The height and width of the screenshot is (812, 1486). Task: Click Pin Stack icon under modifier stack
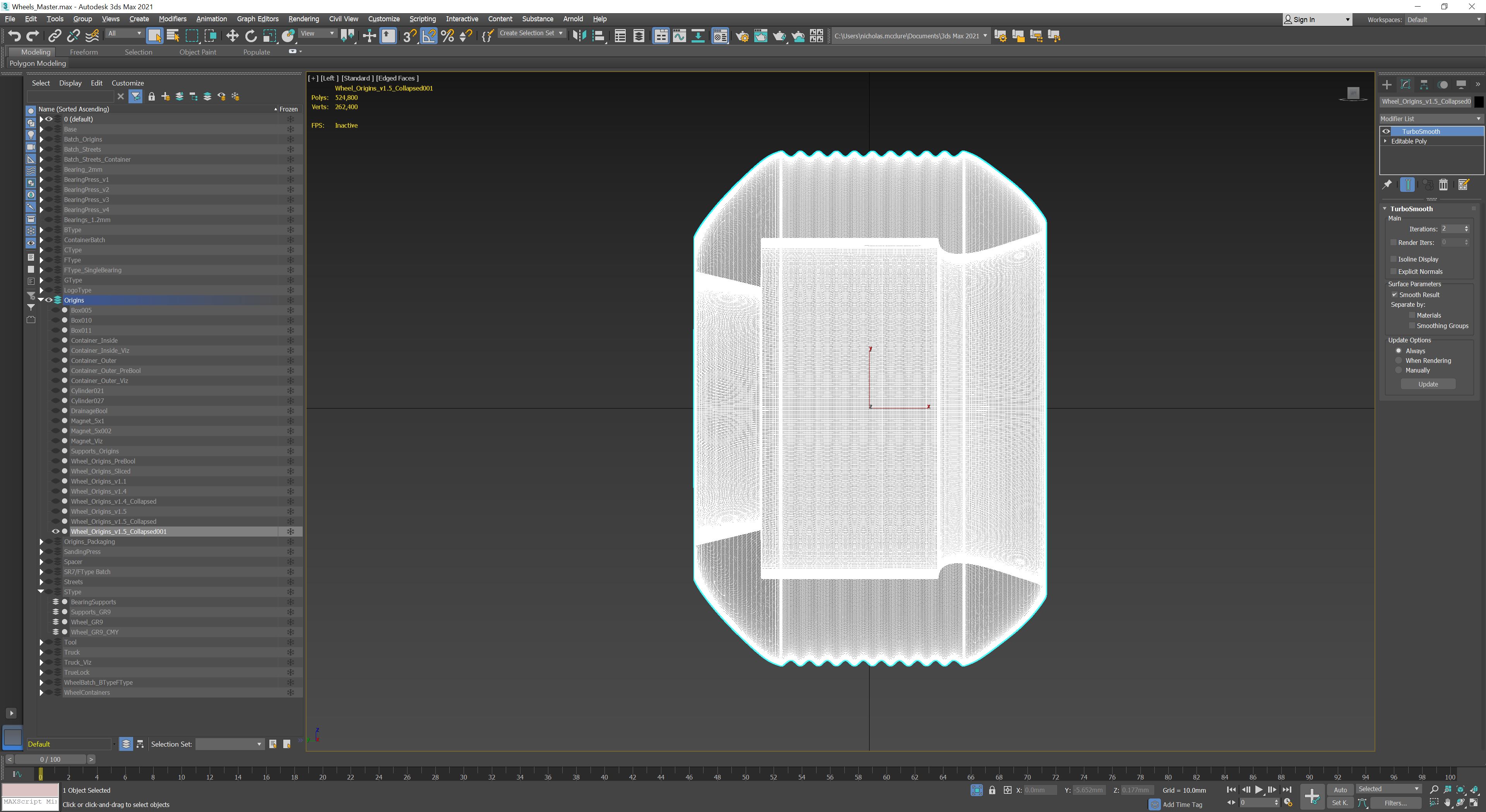pyautogui.click(x=1387, y=185)
